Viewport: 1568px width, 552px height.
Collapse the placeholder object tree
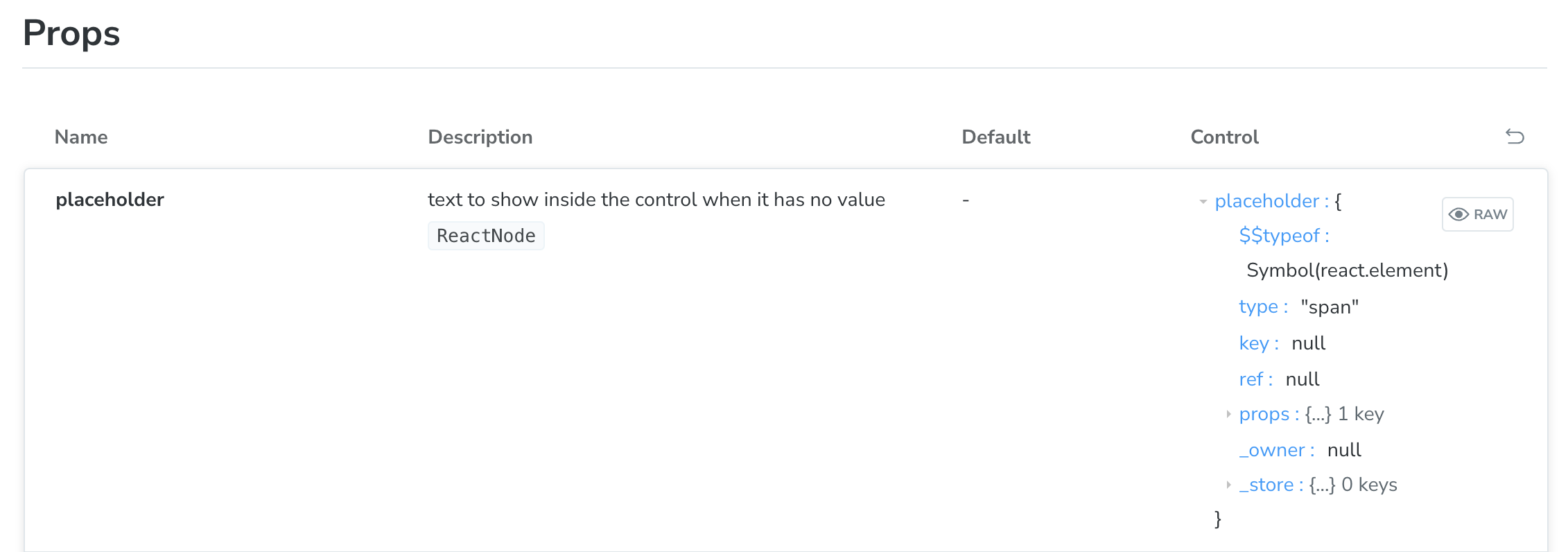(x=1203, y=201)
